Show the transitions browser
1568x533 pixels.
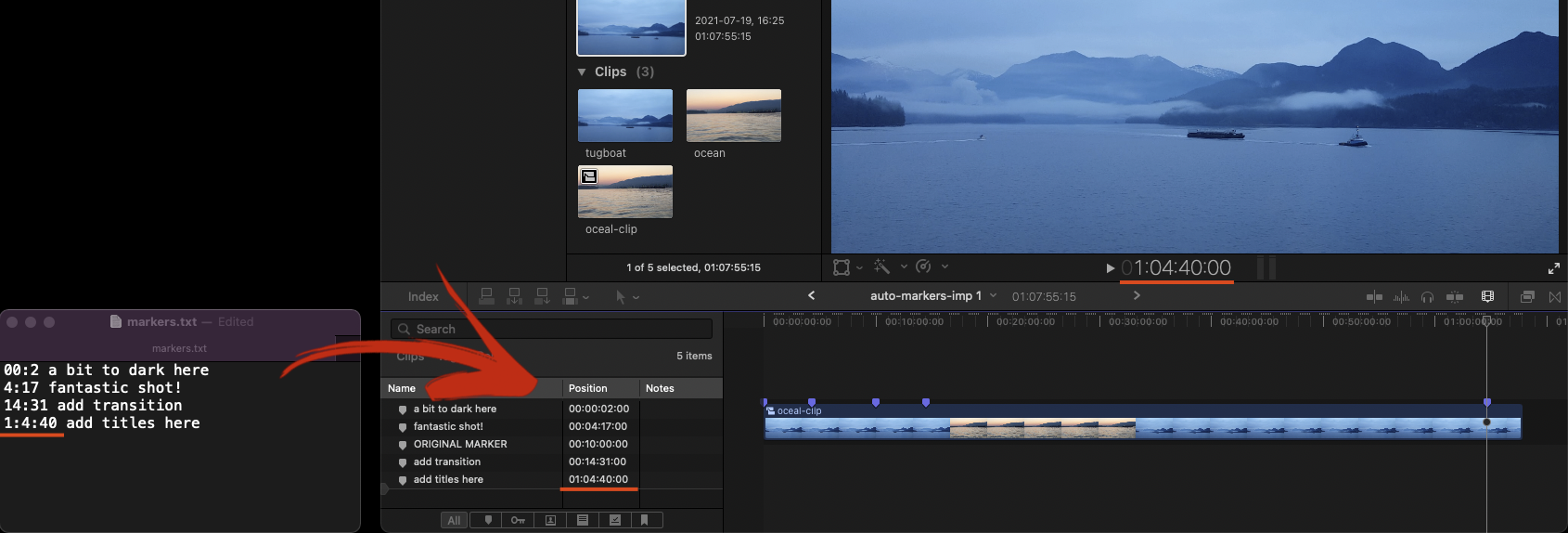[x=1555, y=297]
